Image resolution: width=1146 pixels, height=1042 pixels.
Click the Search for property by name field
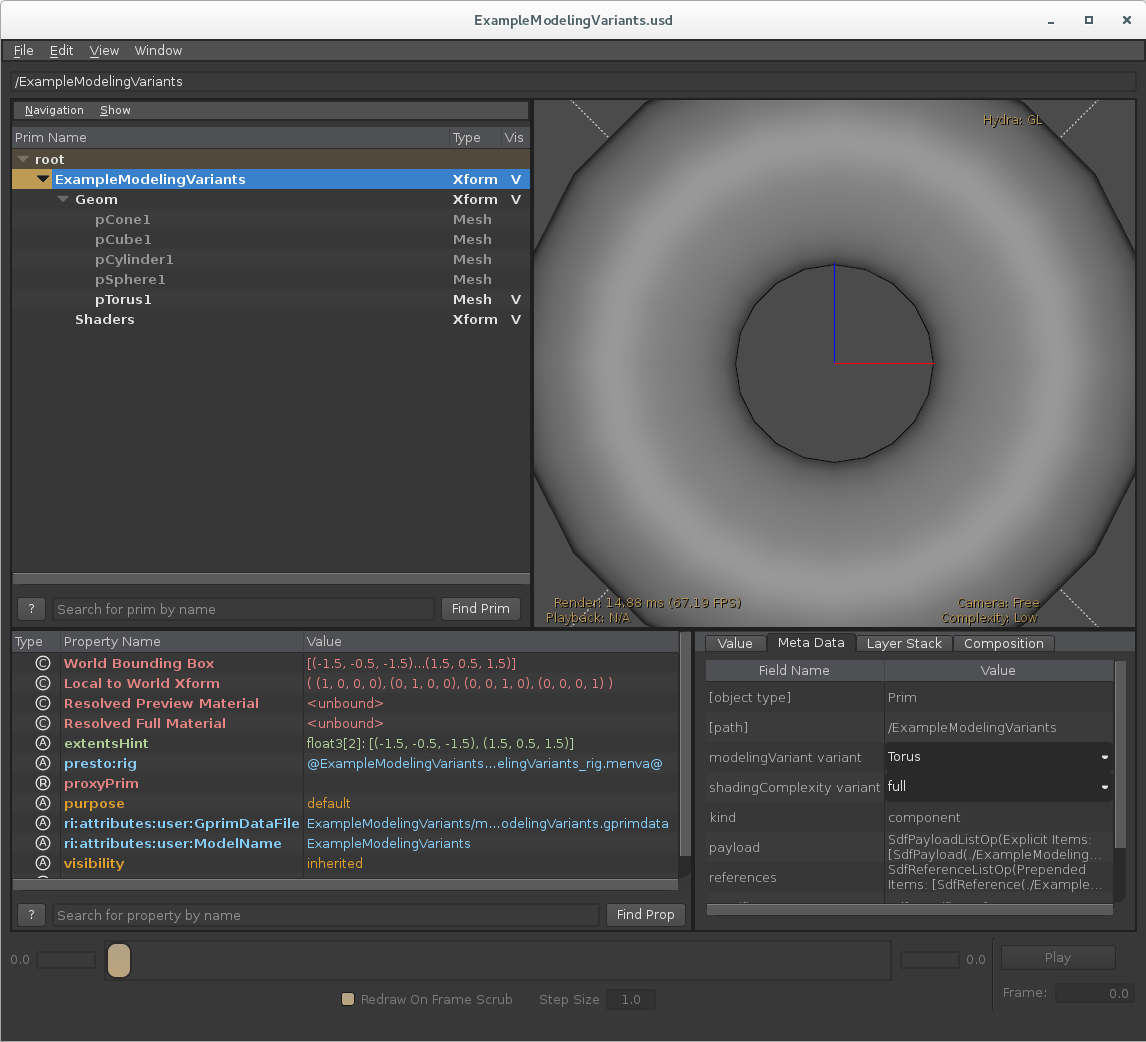[326, 915]
